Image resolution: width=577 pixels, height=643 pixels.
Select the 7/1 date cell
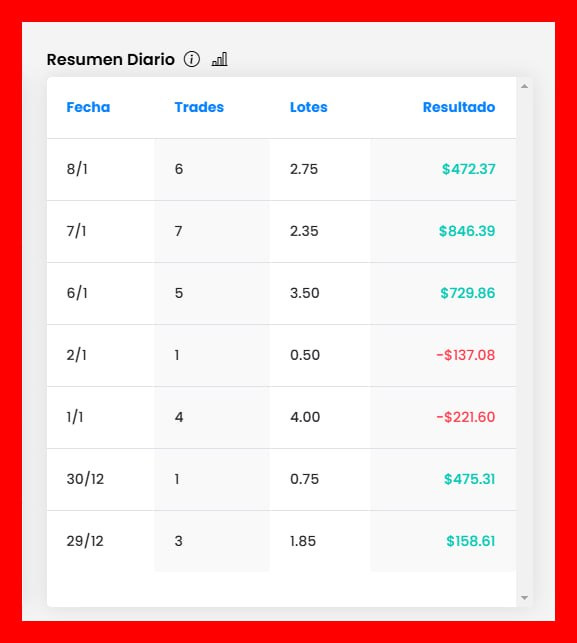coord(76,231)
